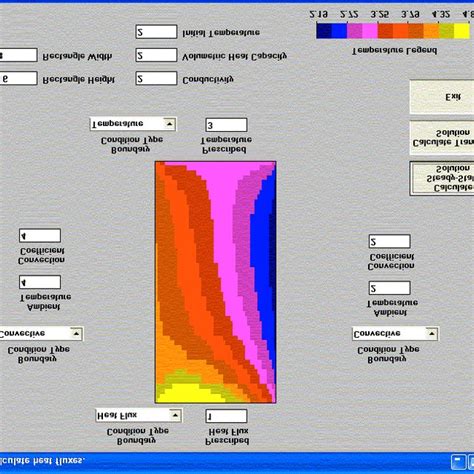The height and width of the screenshot is (474, 474).
Task: Click the Temperature Legend label
Action: [x=395, y=51]
